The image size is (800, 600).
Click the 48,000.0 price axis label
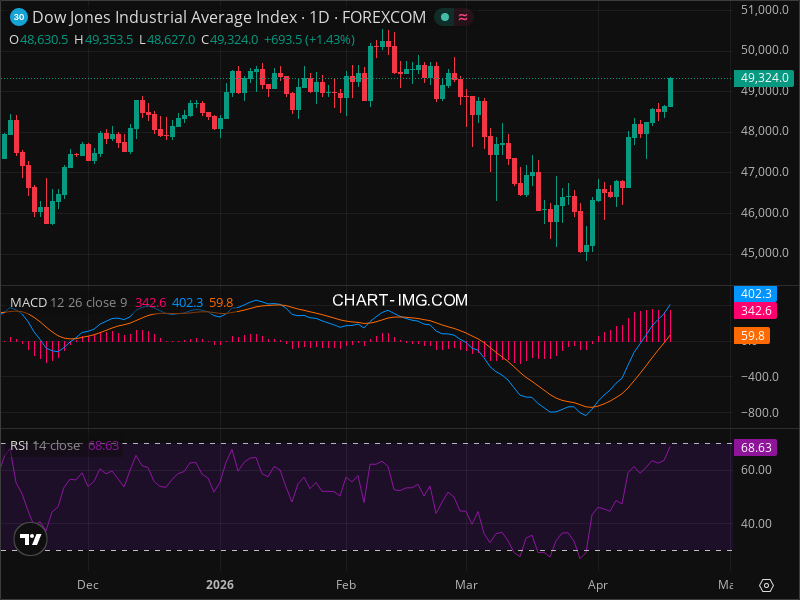(764, 131)
